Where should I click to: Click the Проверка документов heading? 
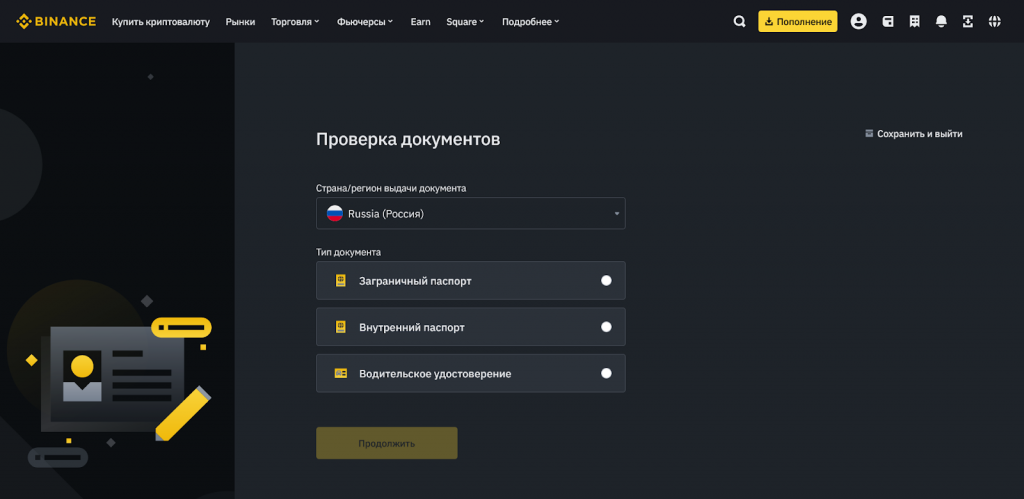pyautogui.click(x=408, y=139)
